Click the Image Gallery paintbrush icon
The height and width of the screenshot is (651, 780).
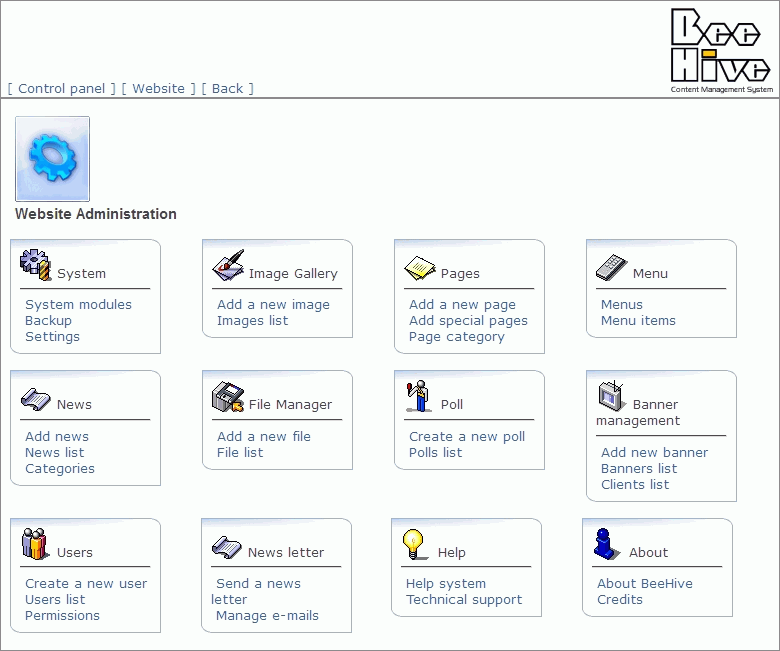(x=228, y=265)
